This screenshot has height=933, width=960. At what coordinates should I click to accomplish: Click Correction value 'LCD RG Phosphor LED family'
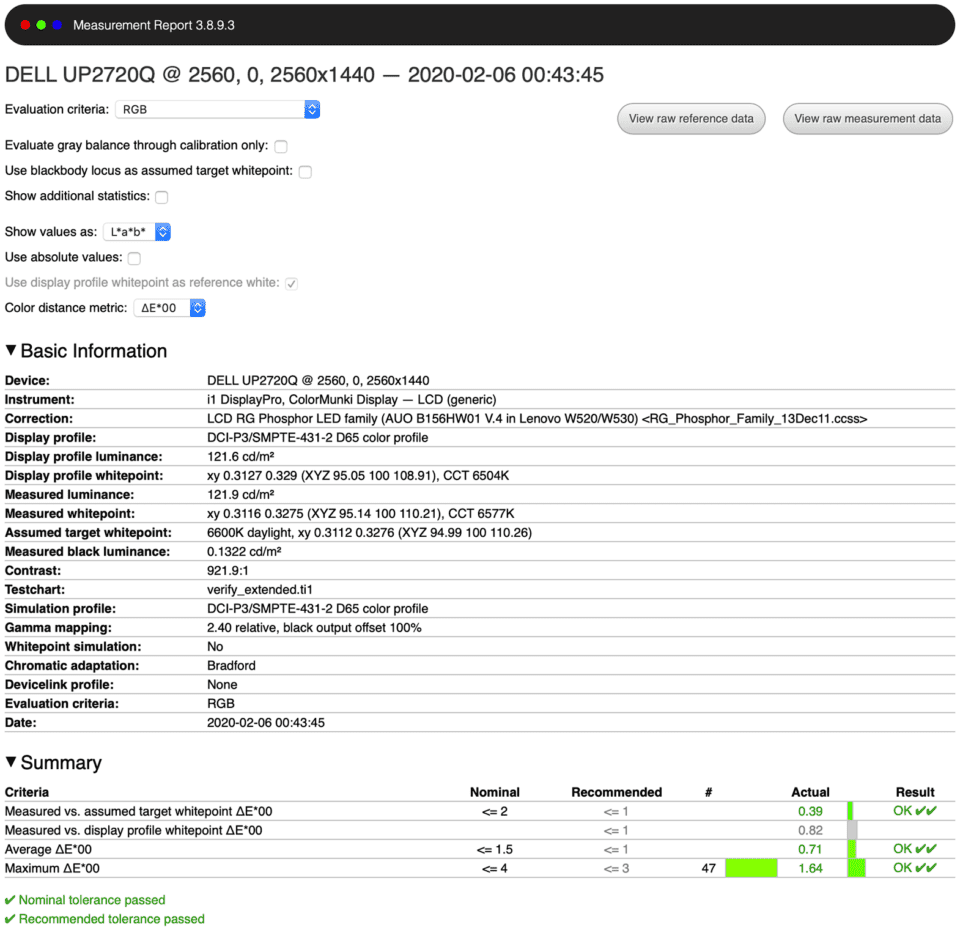click(537, 418)
